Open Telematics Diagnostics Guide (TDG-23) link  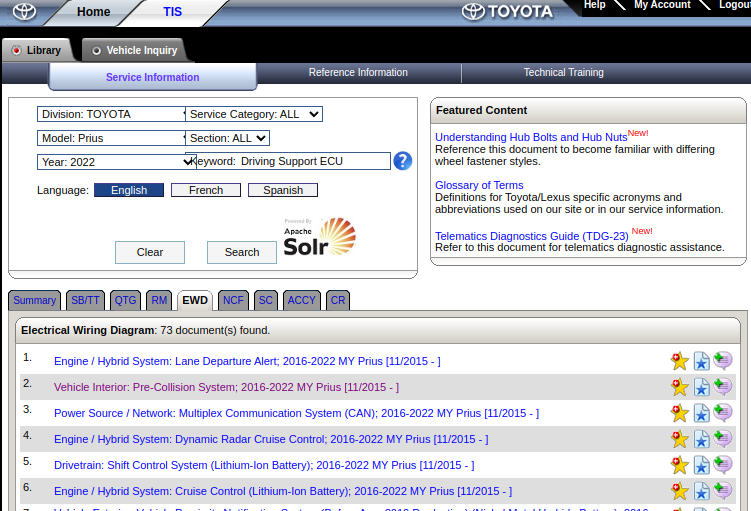(x=532, y=236)
